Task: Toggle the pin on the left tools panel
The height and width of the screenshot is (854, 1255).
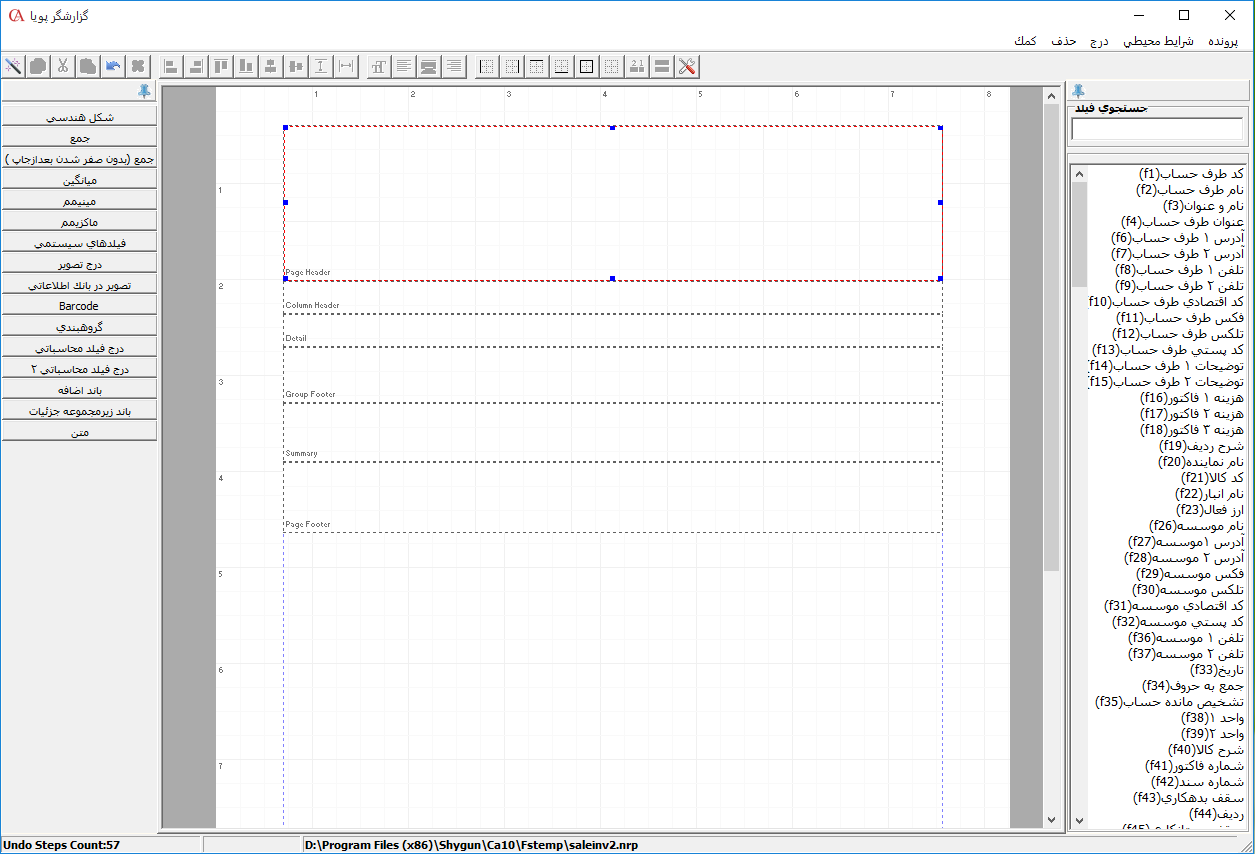Action: (x=145, y=91)
